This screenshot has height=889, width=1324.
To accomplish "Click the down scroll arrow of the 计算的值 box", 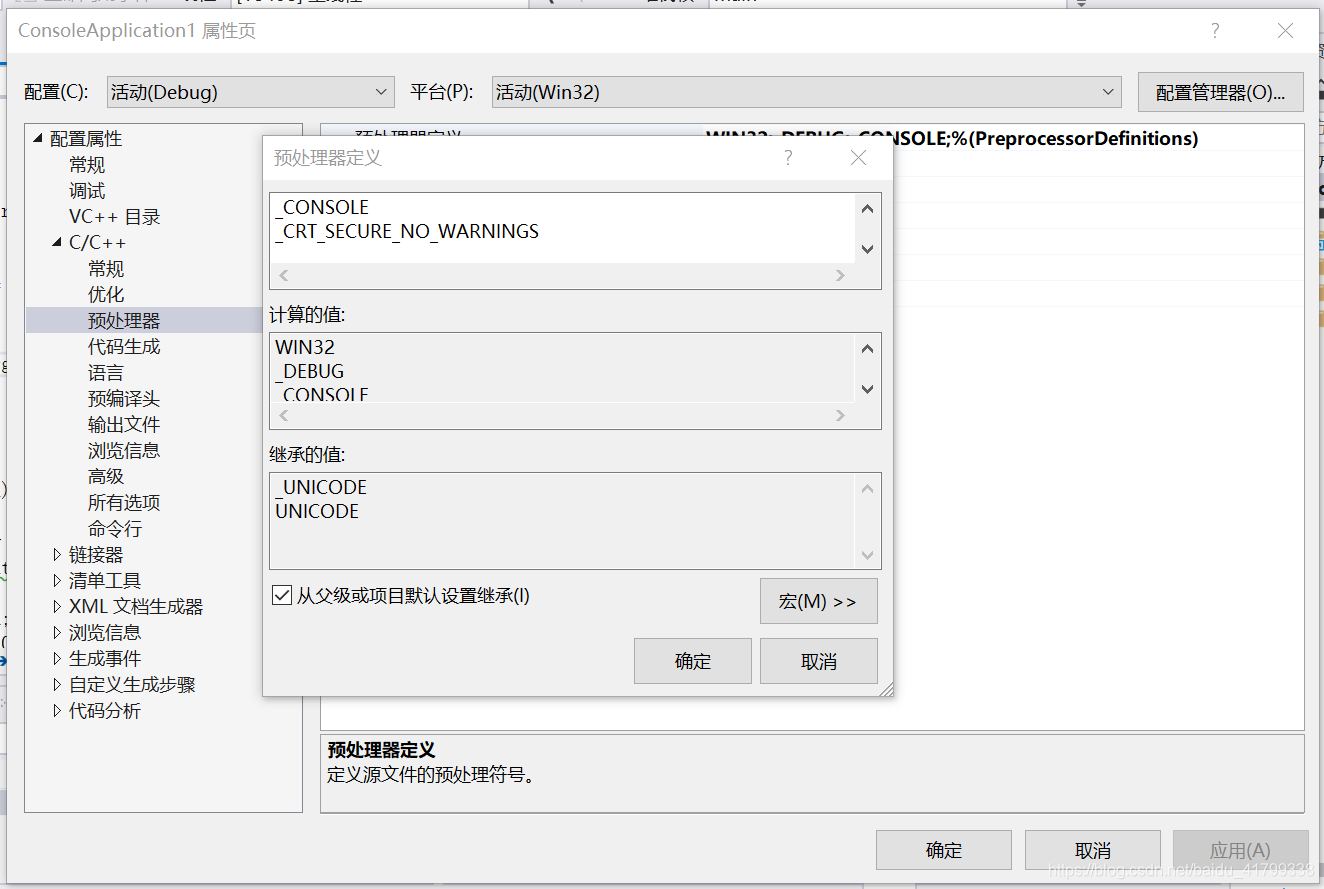I will pos(867,389).
